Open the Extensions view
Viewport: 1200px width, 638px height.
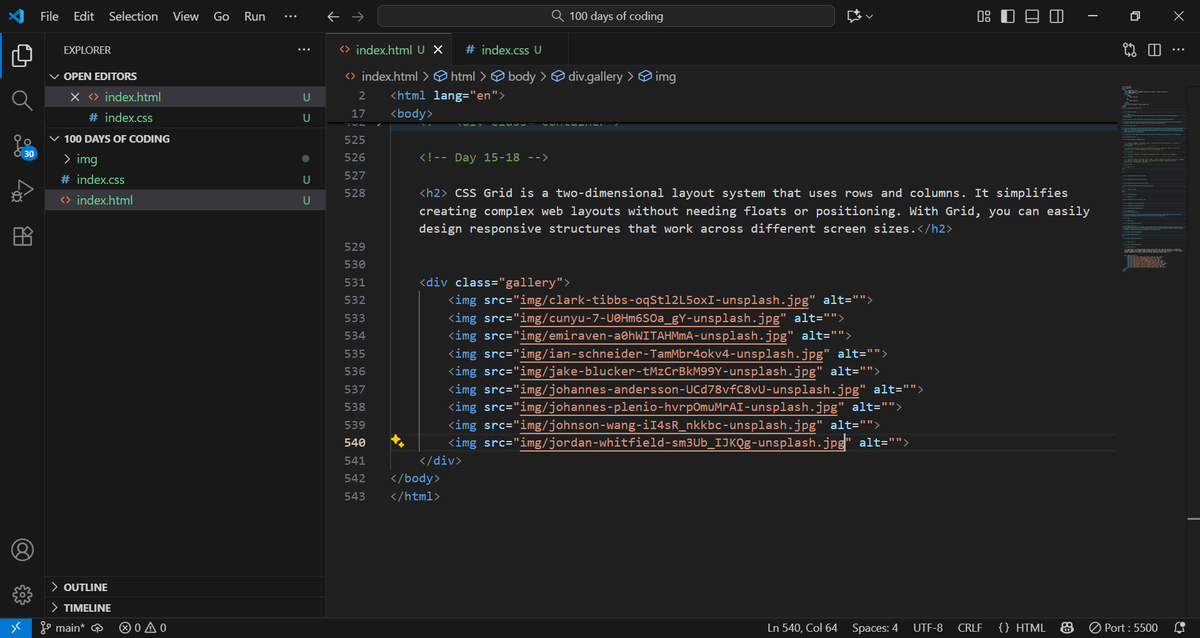click(x=22, y=236)
